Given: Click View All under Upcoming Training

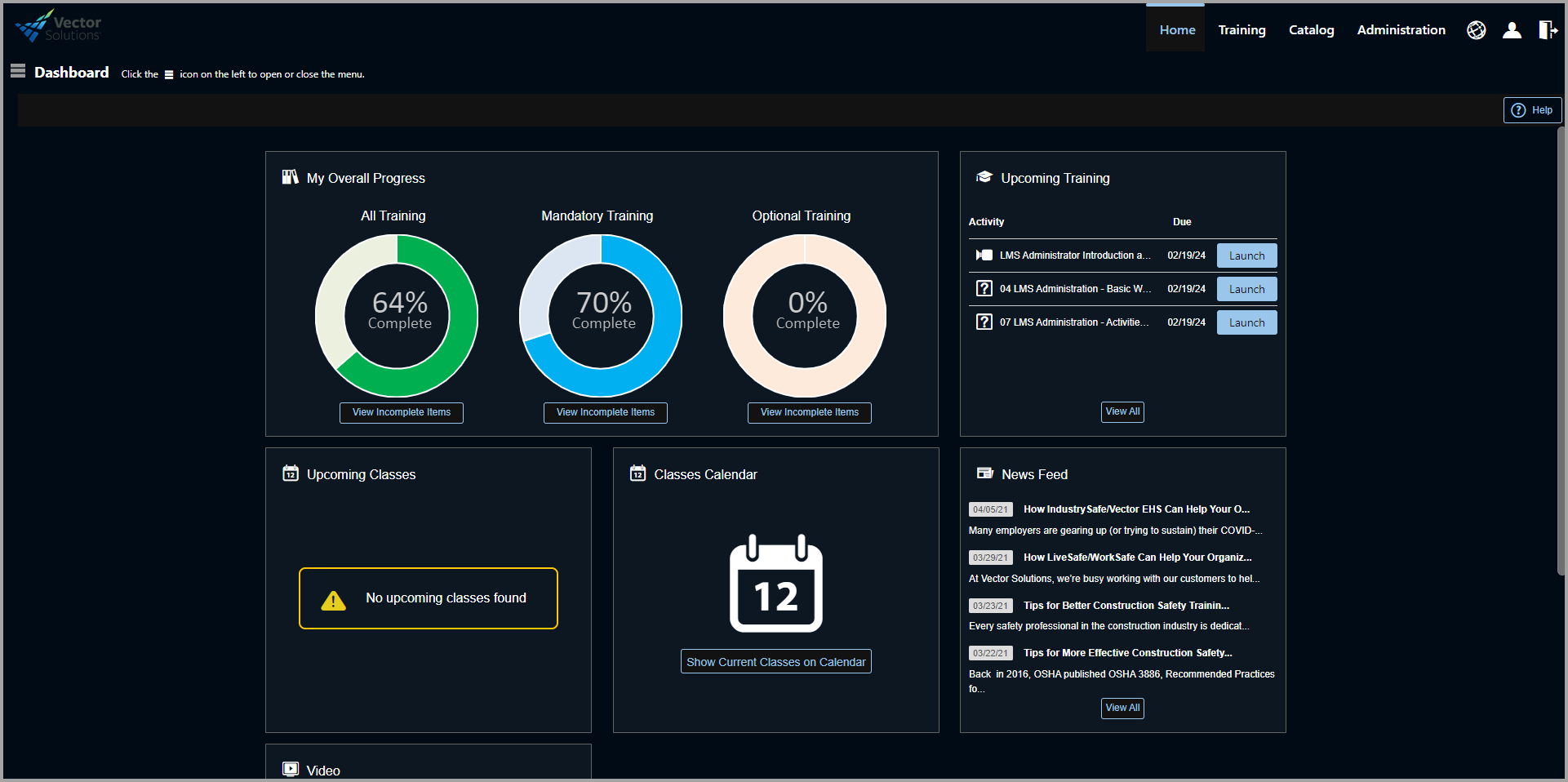Looking at the screenshot, I should tap(1122, 411).
